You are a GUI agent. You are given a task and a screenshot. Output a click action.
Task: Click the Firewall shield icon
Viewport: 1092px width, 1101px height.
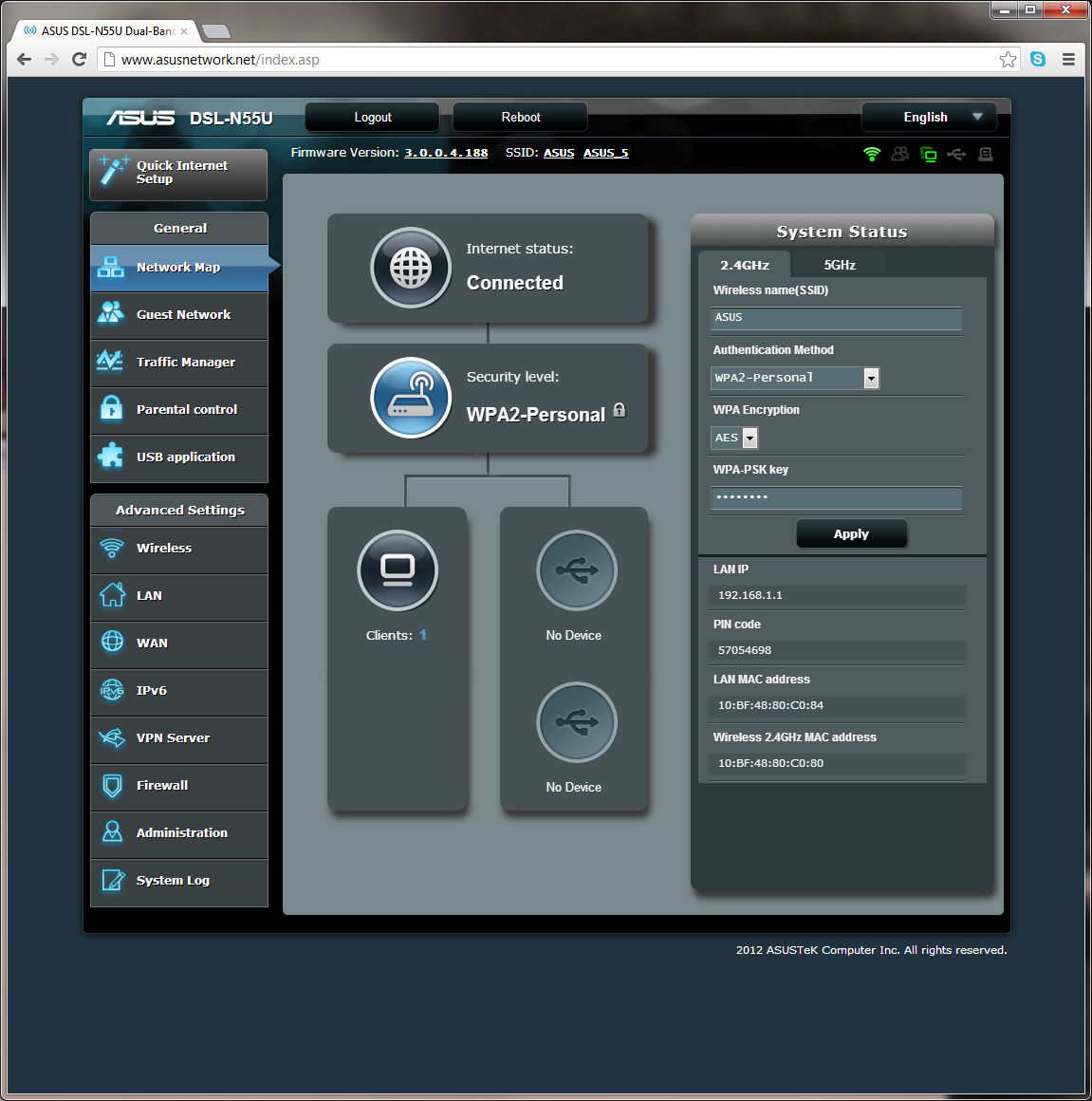click(111, 785)
